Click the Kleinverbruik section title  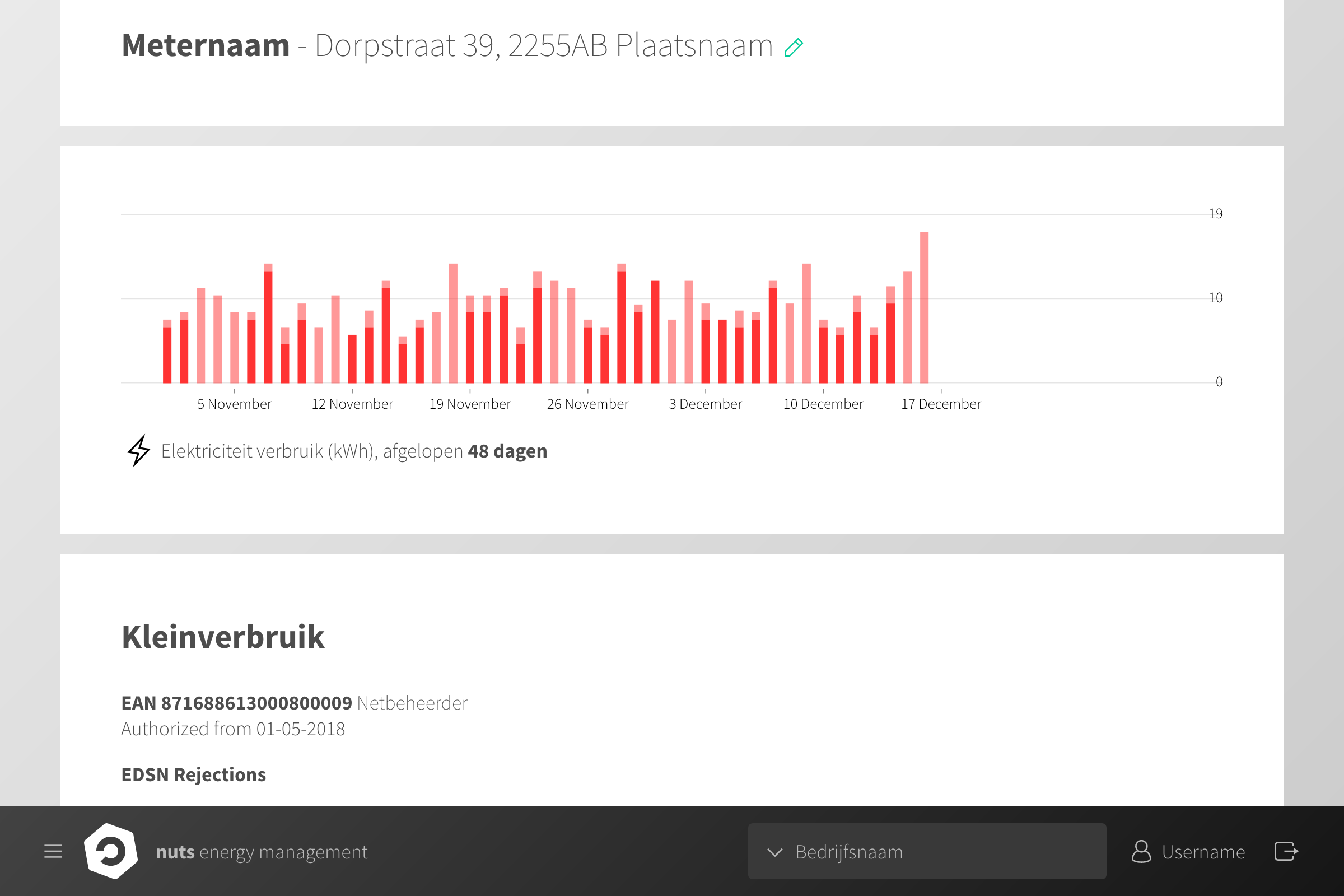223,637
